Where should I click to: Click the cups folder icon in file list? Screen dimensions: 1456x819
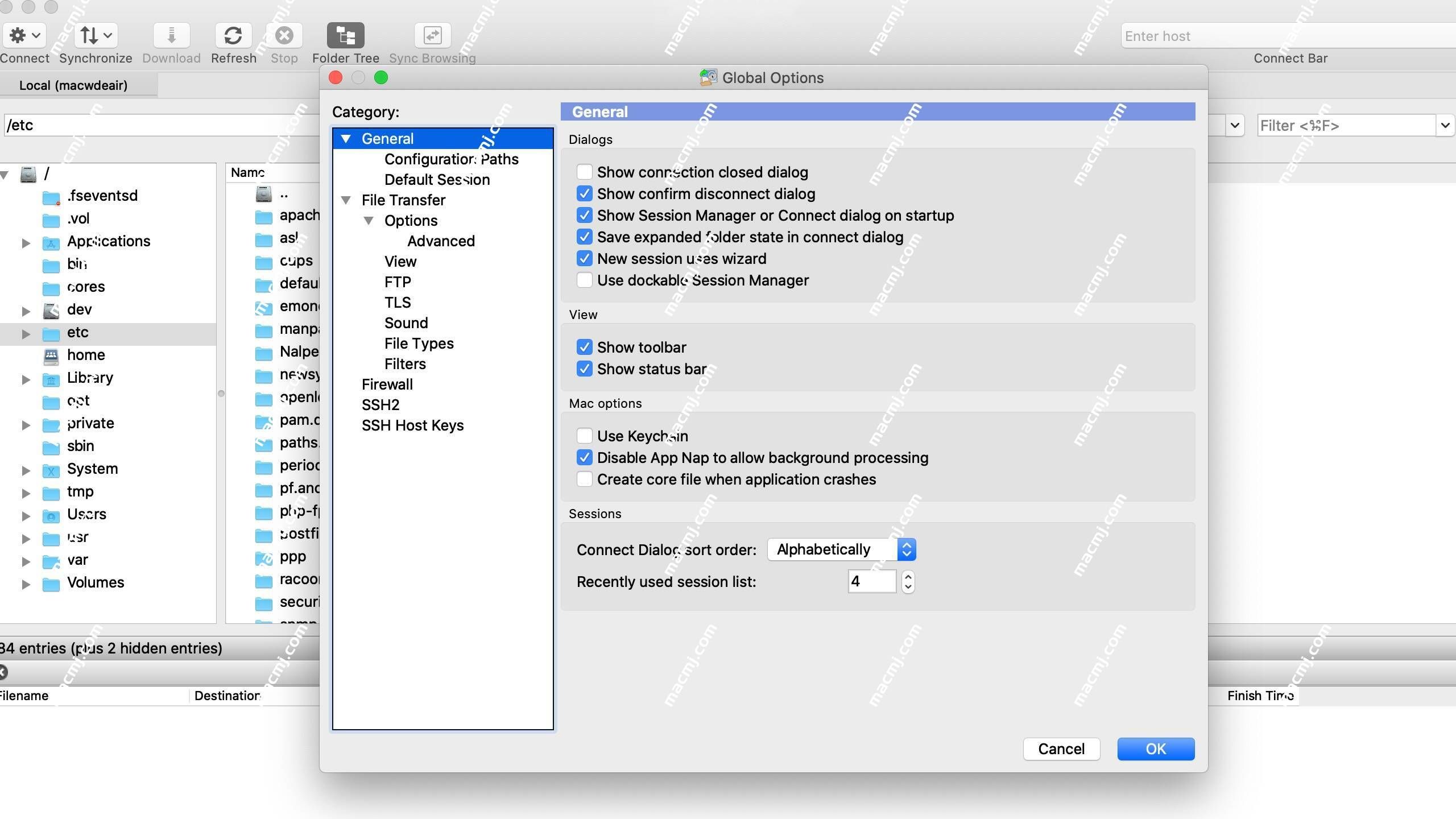pyautogui.click(x=264, y=262)
